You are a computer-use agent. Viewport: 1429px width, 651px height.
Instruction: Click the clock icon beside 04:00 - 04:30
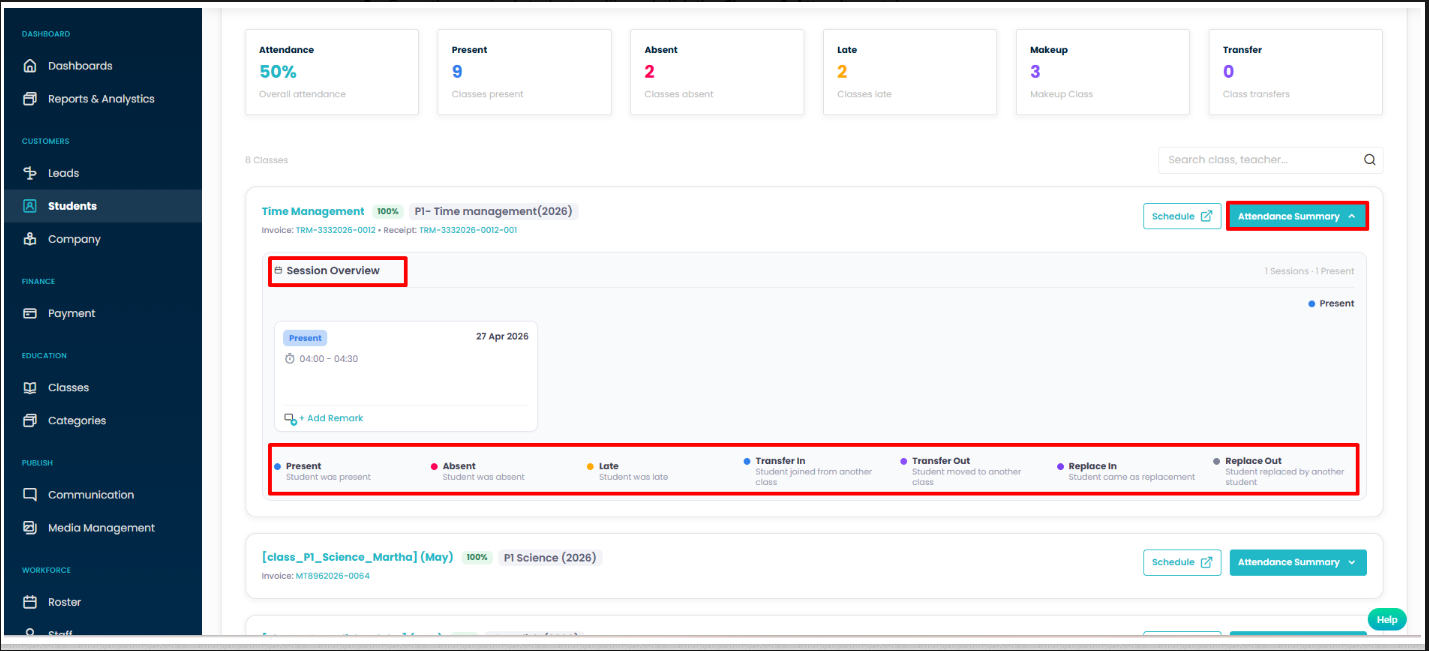pyautogui.click(x=290, y=358)
